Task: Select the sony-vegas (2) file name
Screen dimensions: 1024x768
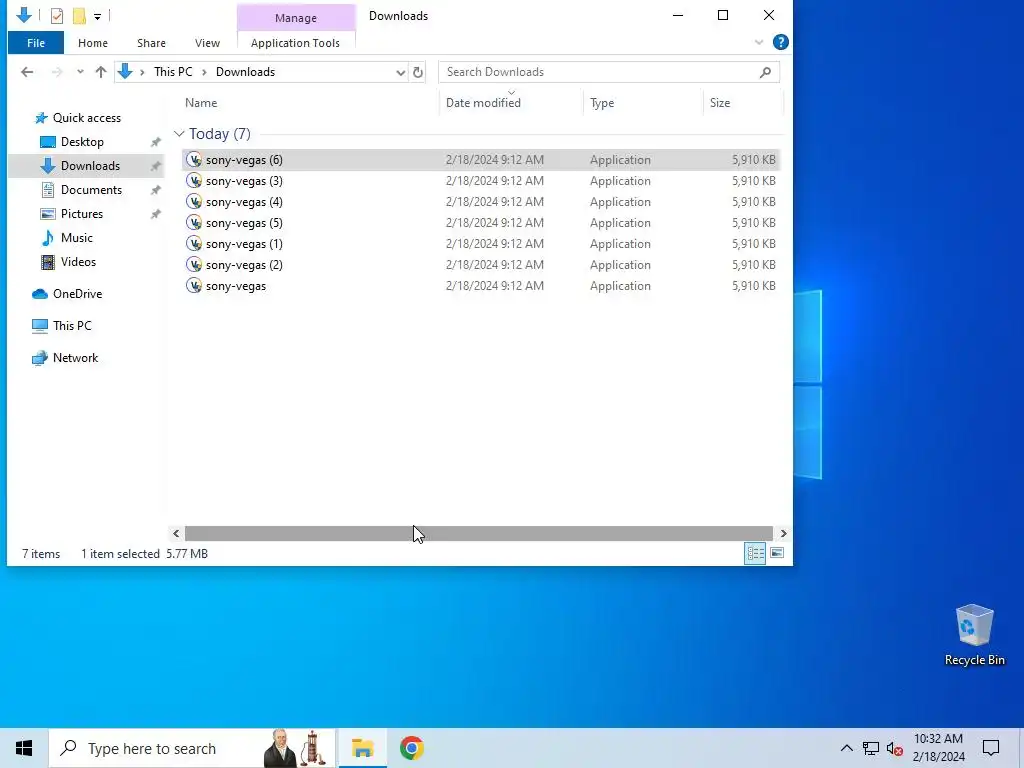Action: [x=244, y=264]
